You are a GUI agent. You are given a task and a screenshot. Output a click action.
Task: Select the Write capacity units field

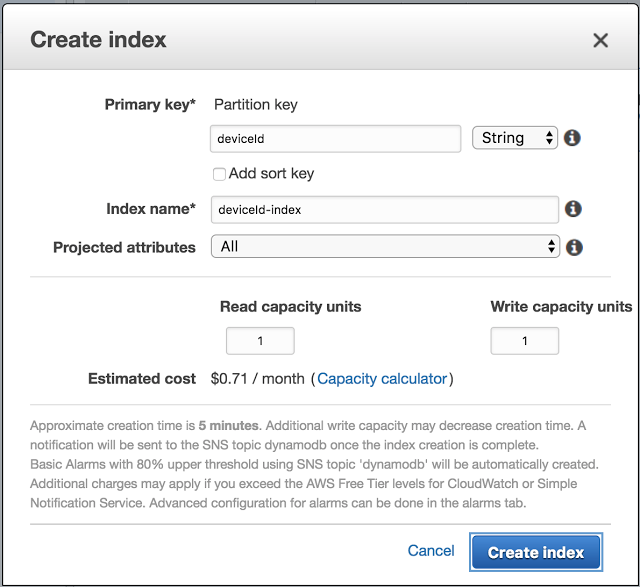(x=524, y=341)
